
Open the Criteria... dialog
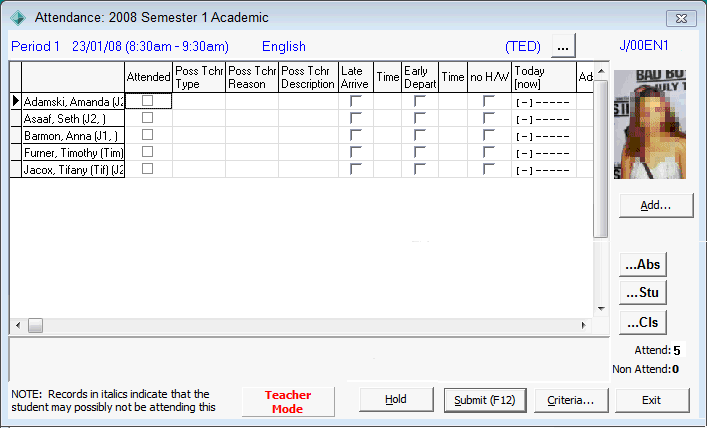(571, 400)
